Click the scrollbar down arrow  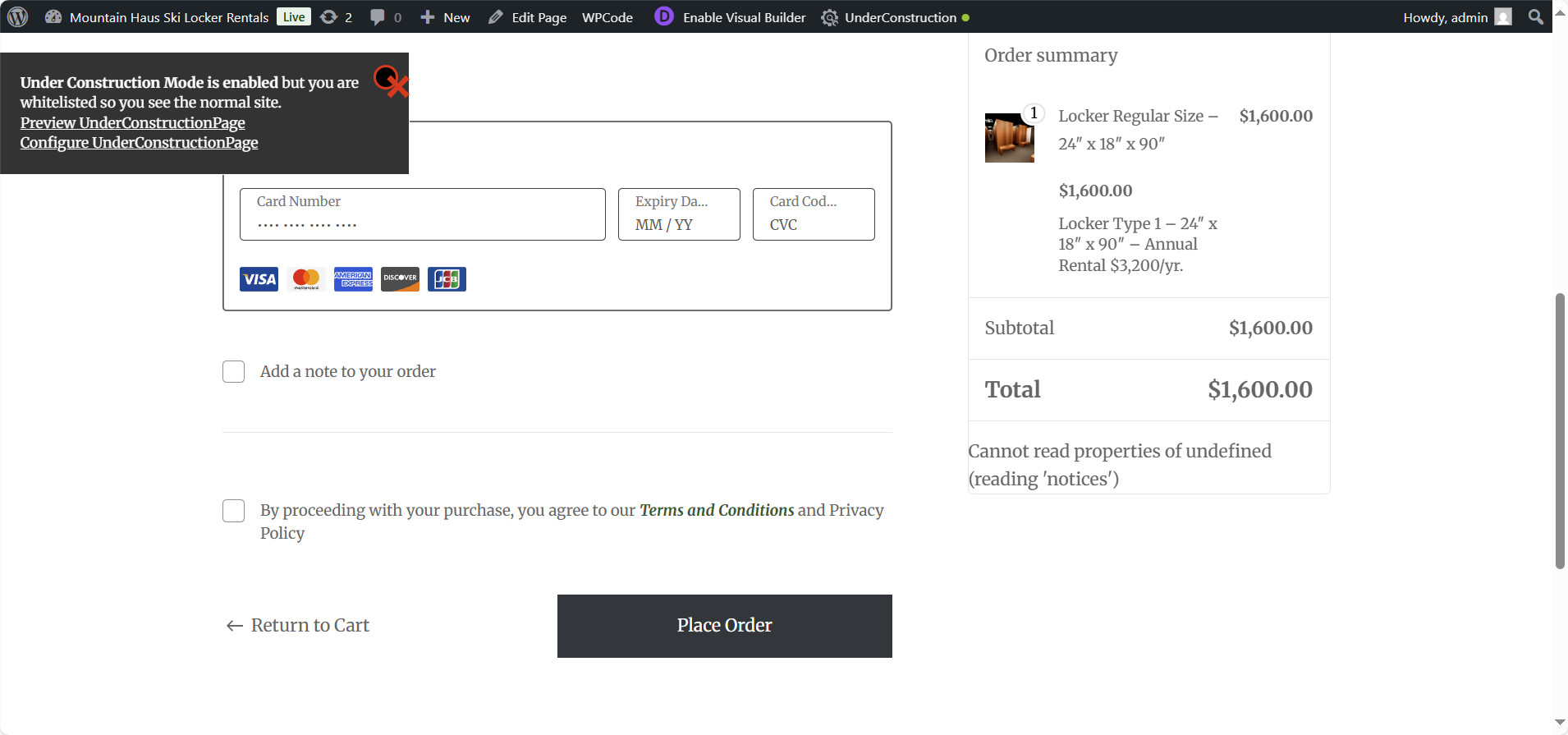(x=1560, y=723)
